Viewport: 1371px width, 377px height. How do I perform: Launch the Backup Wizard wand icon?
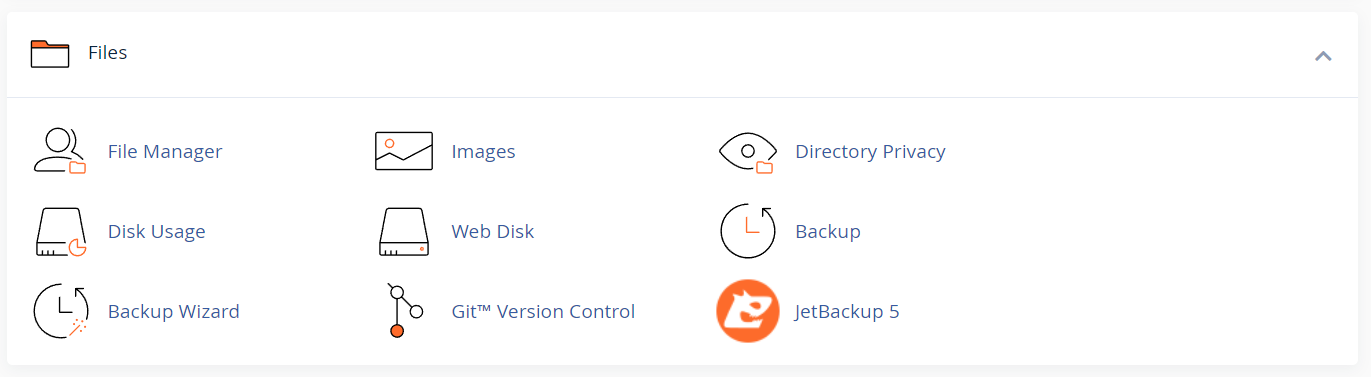[60, 311]
